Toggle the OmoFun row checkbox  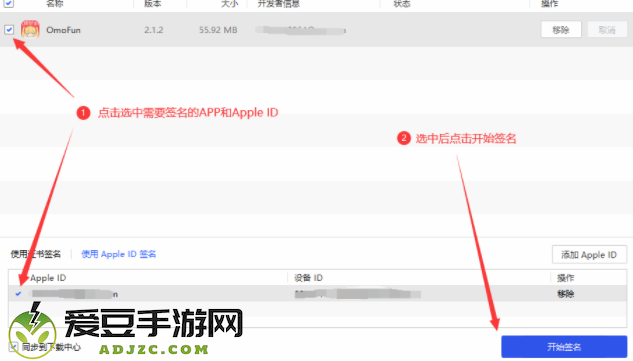point(9,29)
